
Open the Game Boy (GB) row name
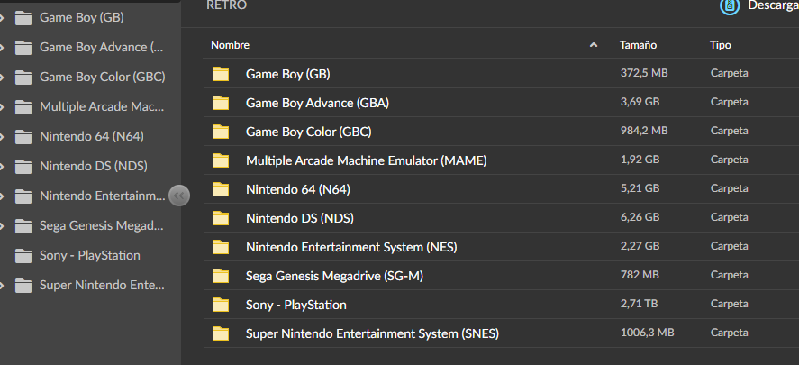click(288, 74)
